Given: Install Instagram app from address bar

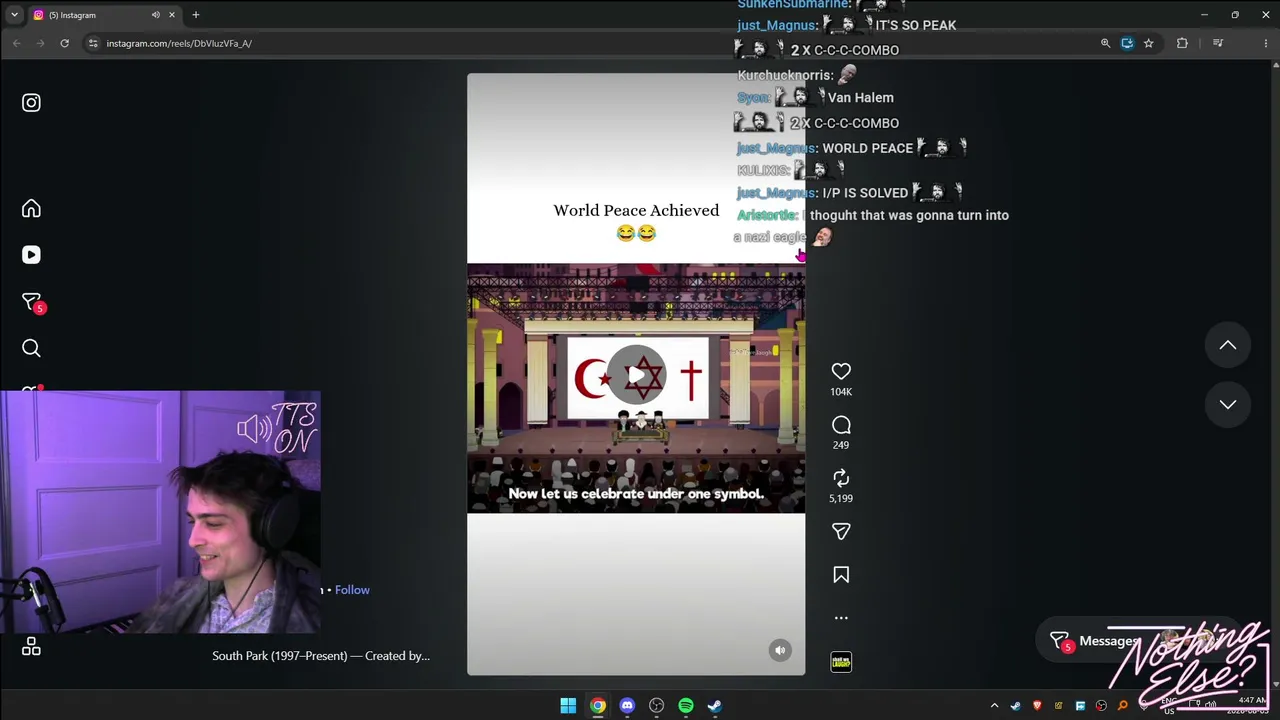Looking at the screenshot, I should 1127,43.
